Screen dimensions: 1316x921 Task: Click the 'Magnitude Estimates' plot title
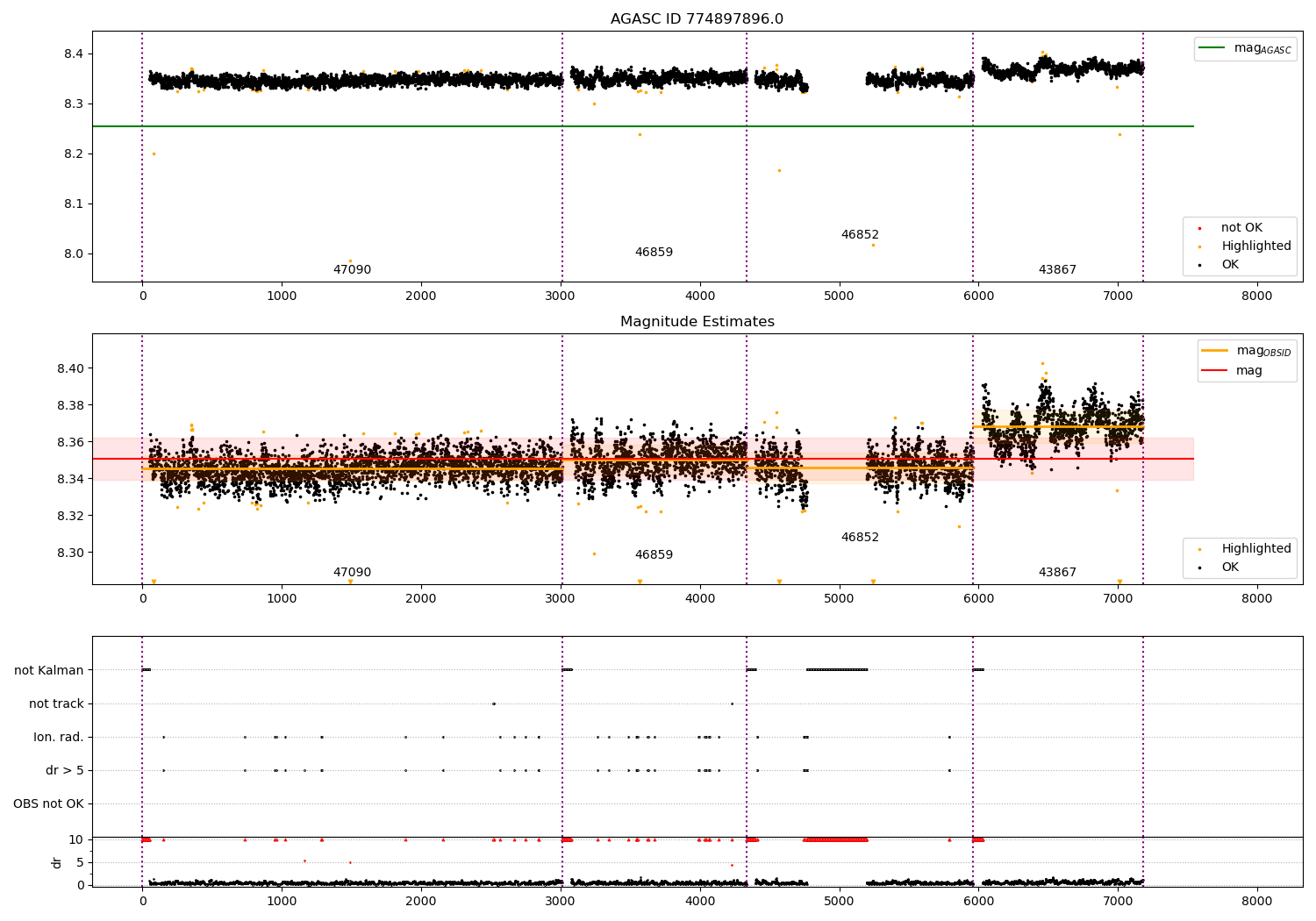pos(697,322)
